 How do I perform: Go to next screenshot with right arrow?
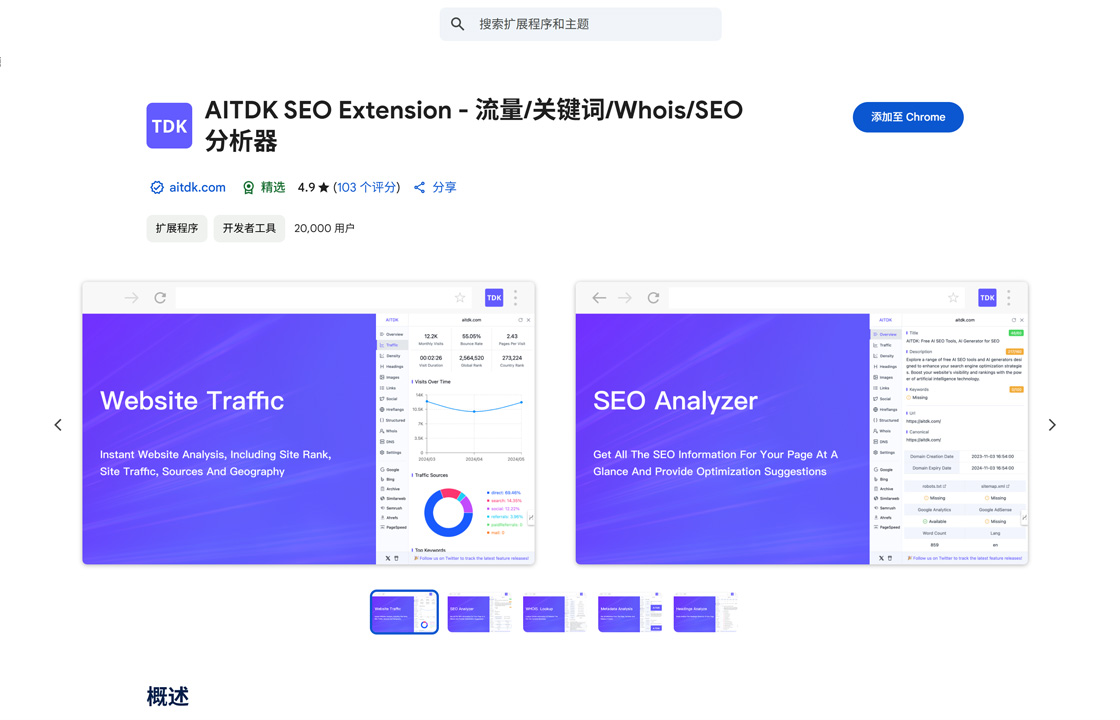(1051, 425)
